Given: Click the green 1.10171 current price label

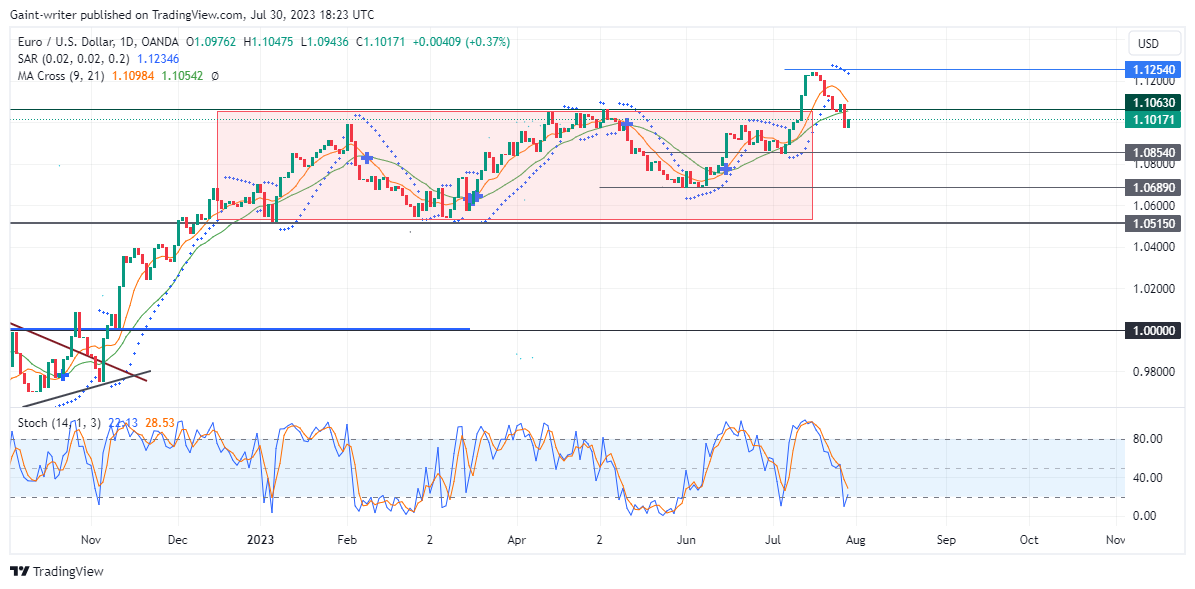Looking at the screenshot, I should (x=1153, y=119).
